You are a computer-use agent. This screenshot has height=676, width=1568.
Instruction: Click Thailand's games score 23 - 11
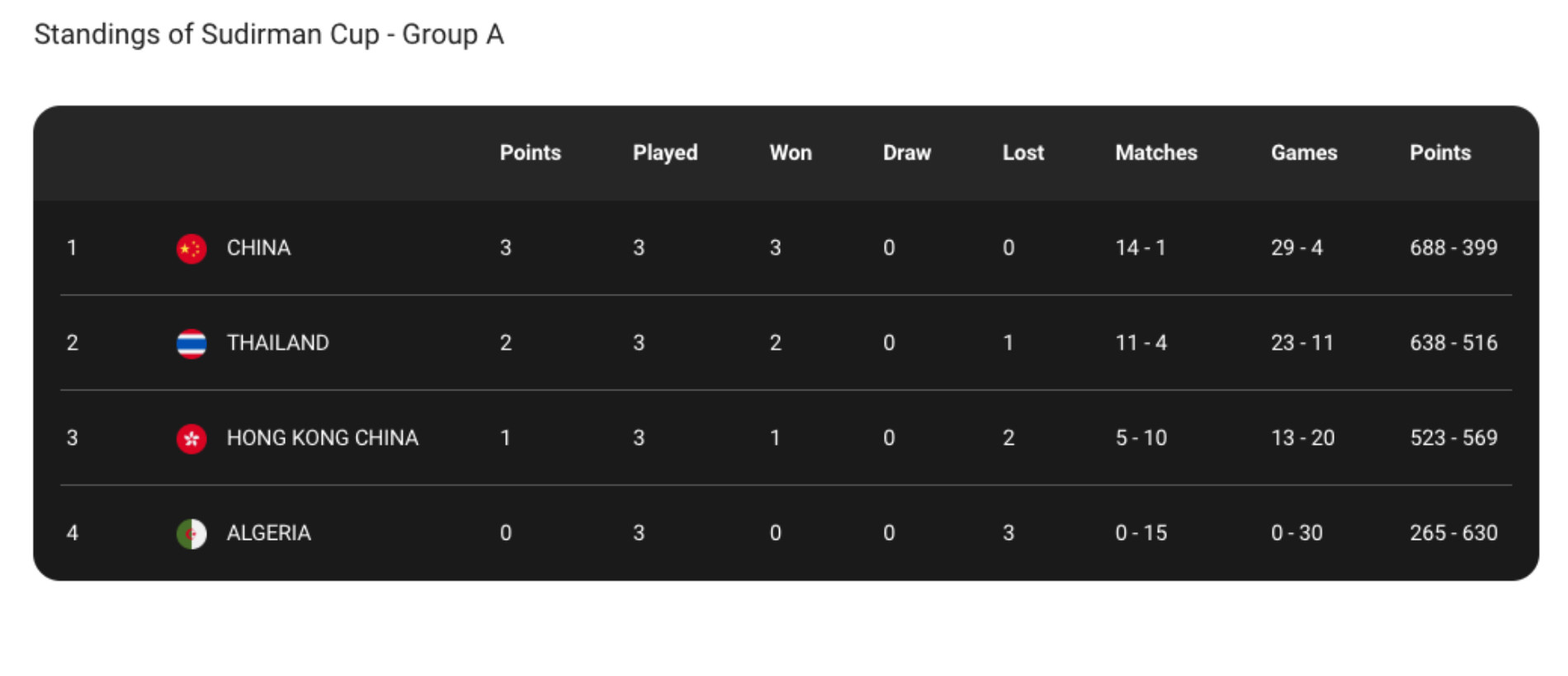(x=1302, y=343)
